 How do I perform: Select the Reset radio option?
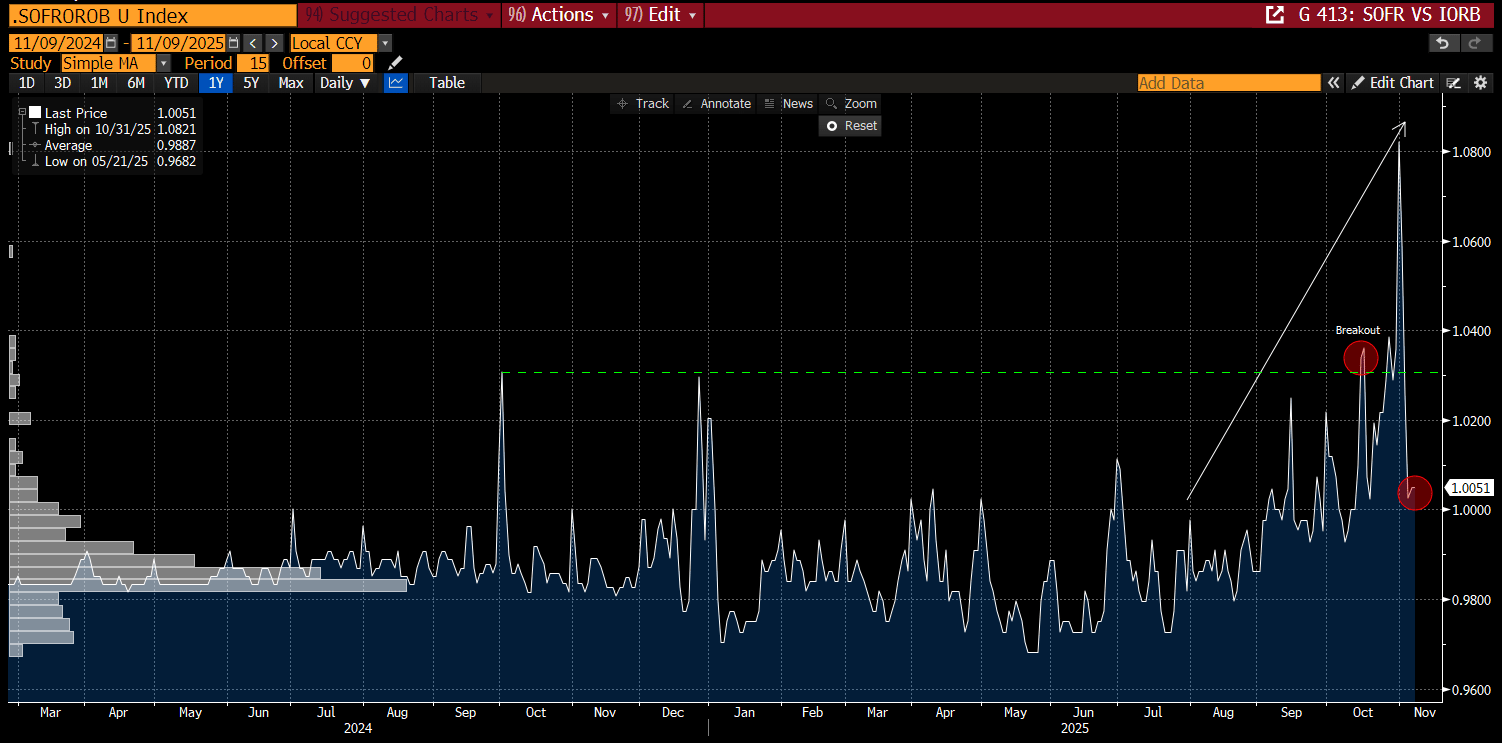coord(832,126)
